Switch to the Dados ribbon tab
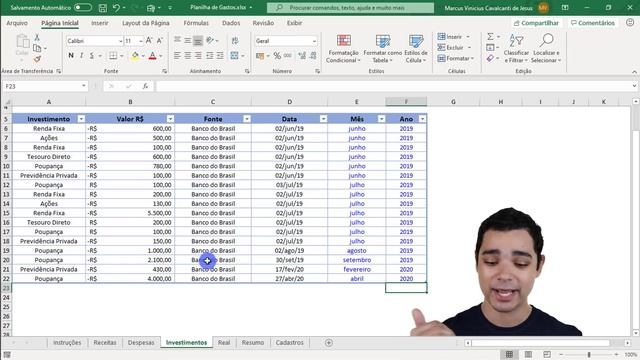The height and width of the screenshot is (360, 640). (231, 23)
